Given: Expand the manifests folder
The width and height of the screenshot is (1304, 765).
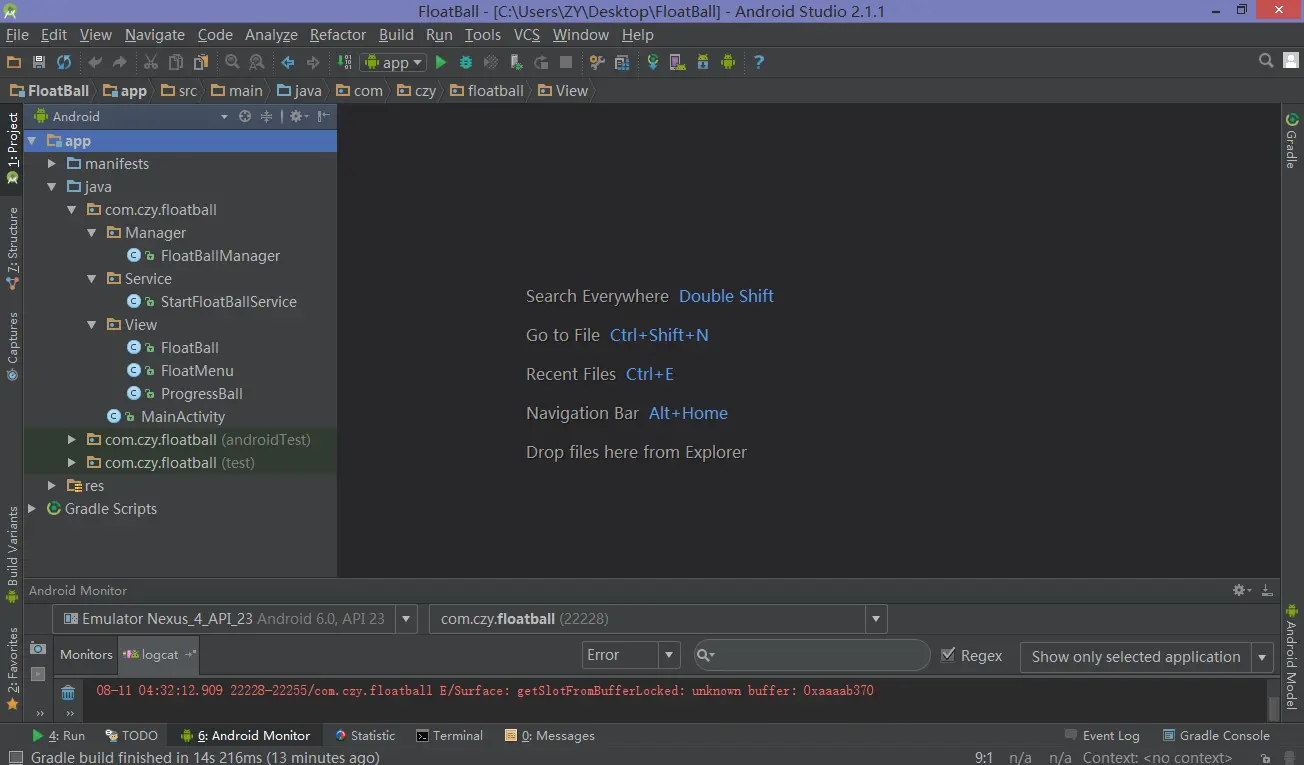Looking at the screenshot, I should point(52,163).
